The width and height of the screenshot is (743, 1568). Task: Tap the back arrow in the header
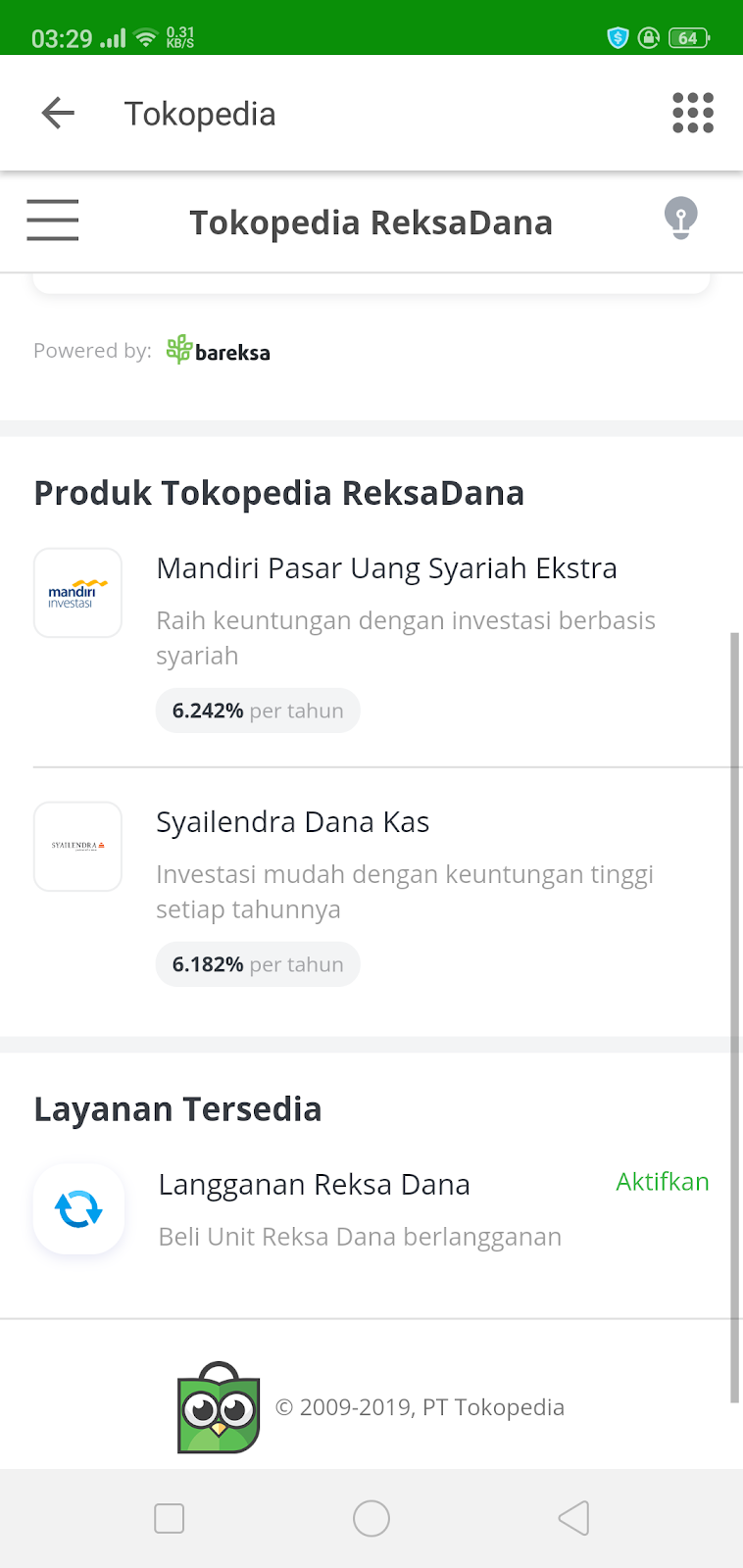point(58,114)
